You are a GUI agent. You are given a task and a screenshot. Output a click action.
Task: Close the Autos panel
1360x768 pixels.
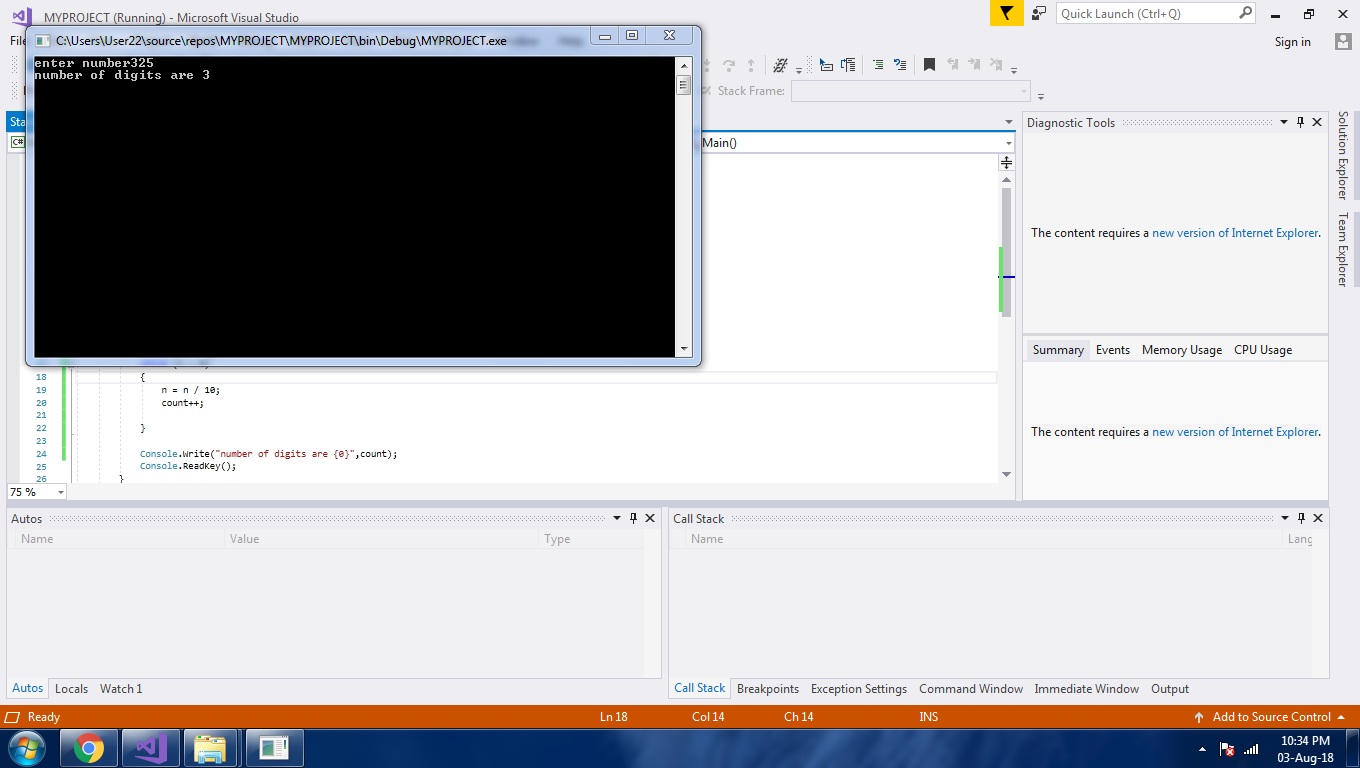tap(650, 518)
